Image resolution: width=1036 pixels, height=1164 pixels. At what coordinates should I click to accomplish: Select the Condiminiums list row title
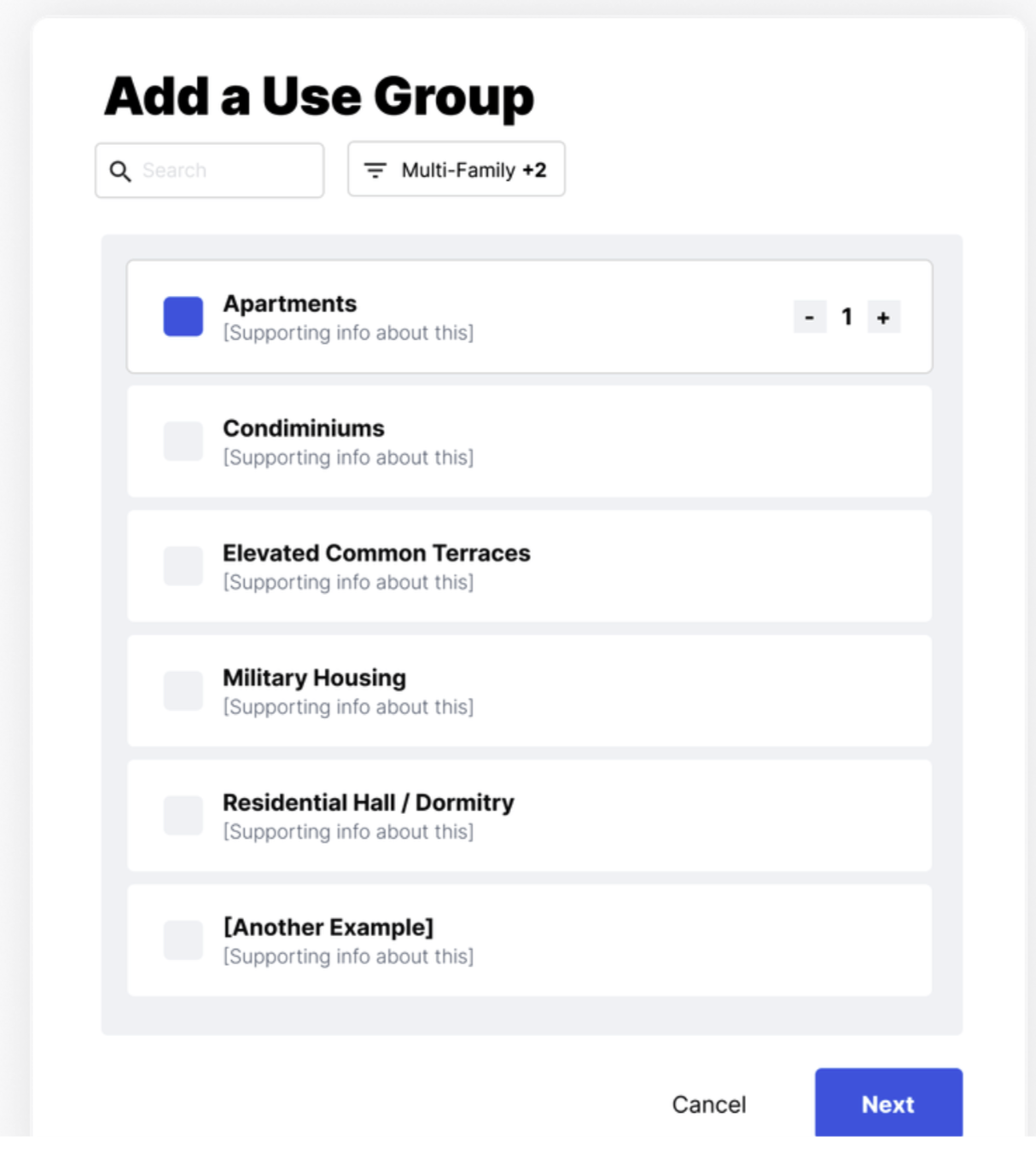pos(304,428)
